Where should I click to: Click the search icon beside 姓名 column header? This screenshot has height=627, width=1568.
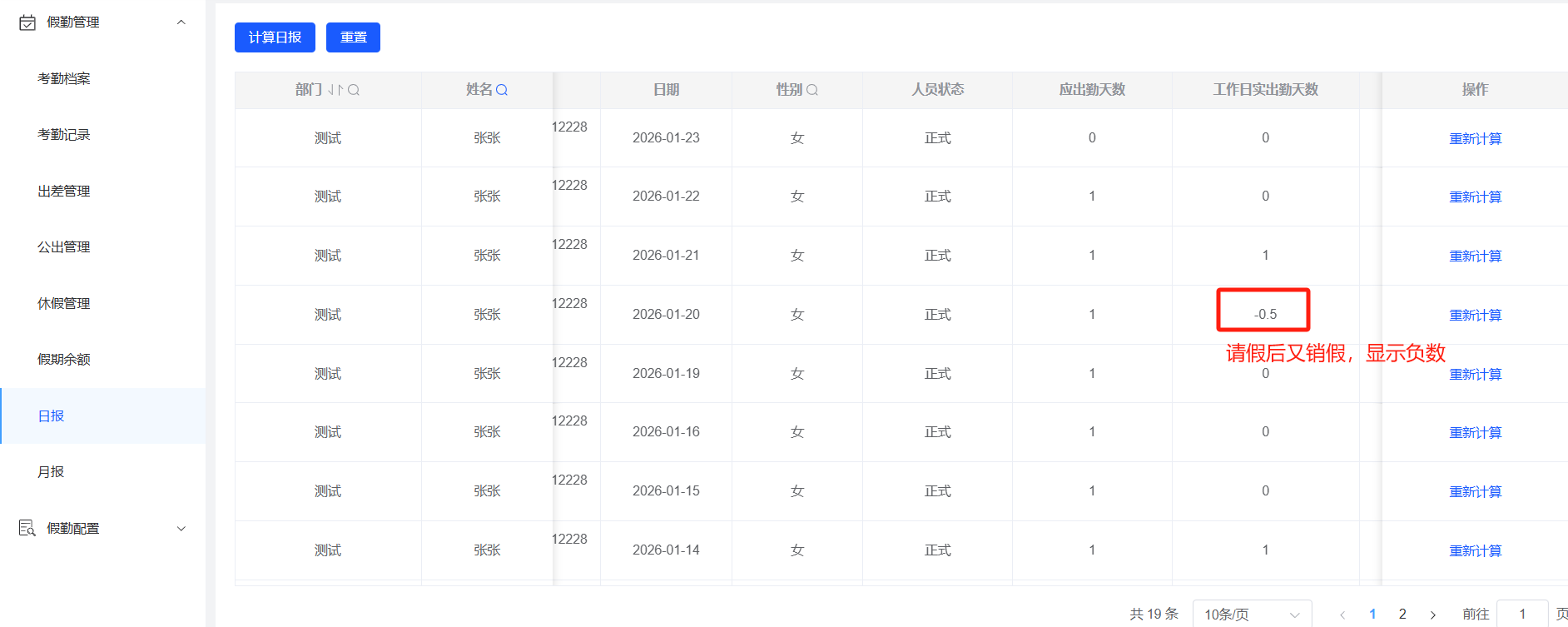click(x=502, y=90)
